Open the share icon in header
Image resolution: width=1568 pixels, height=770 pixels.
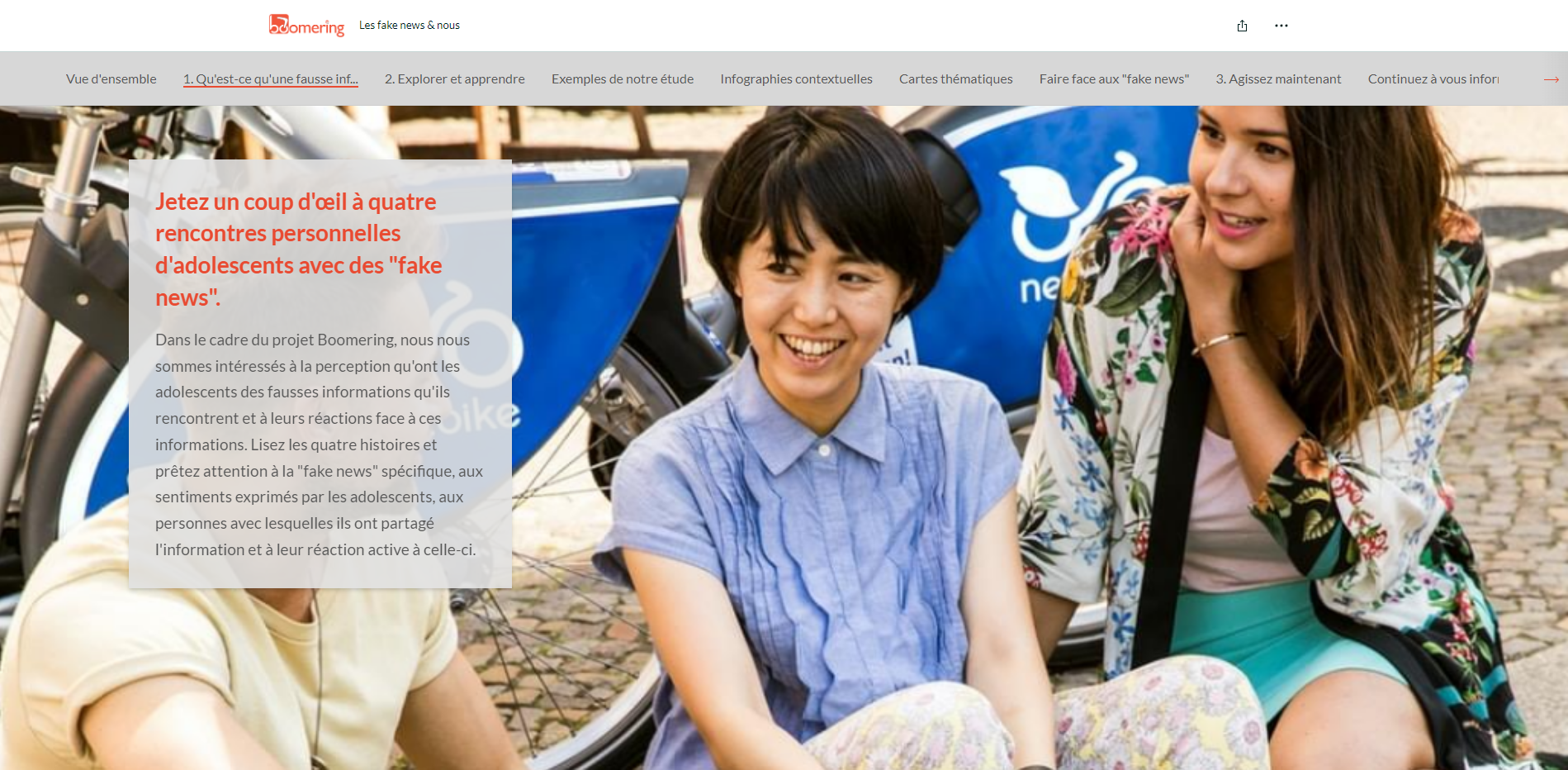[x=1242, y=26]
